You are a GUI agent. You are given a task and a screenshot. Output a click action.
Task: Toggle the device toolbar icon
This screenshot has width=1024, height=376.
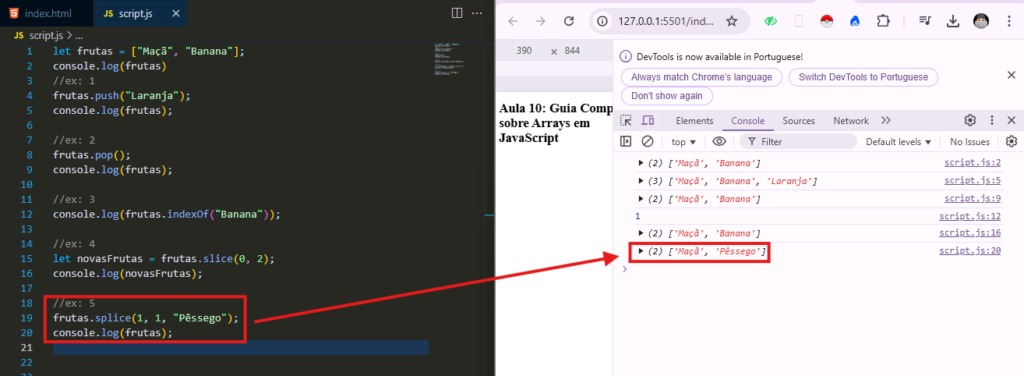648,121
